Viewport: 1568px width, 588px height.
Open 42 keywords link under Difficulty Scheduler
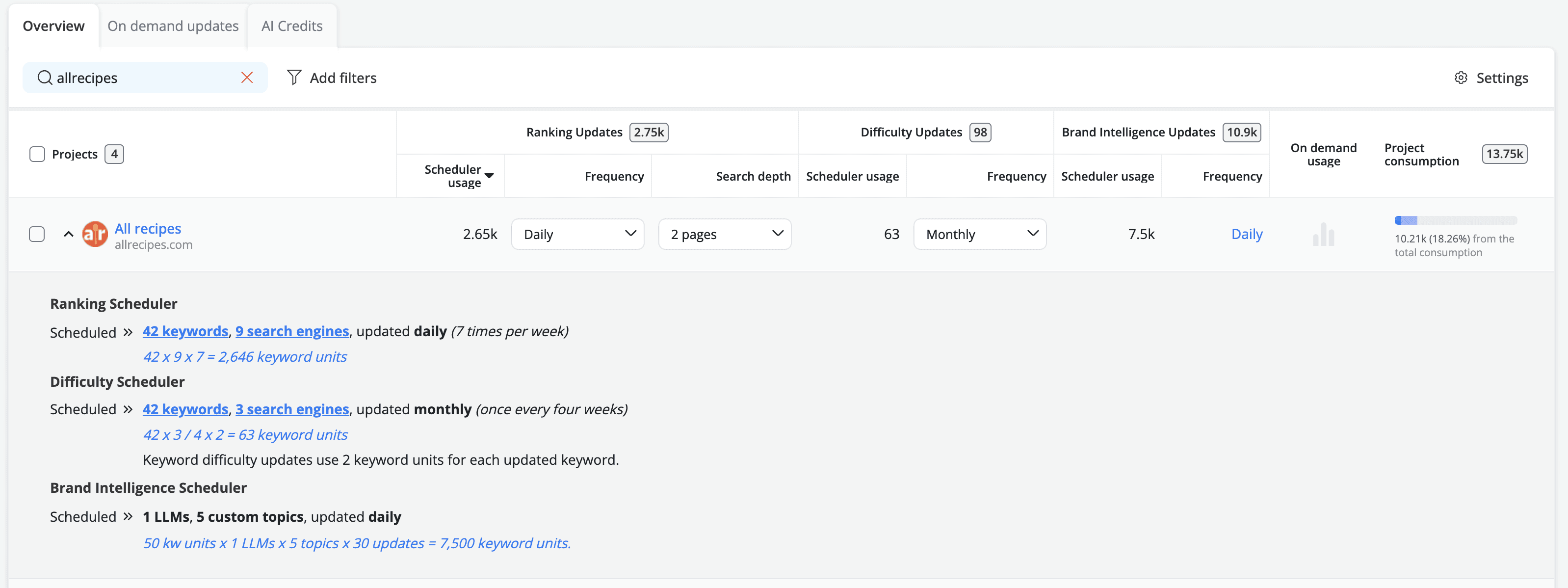(185, 409)
